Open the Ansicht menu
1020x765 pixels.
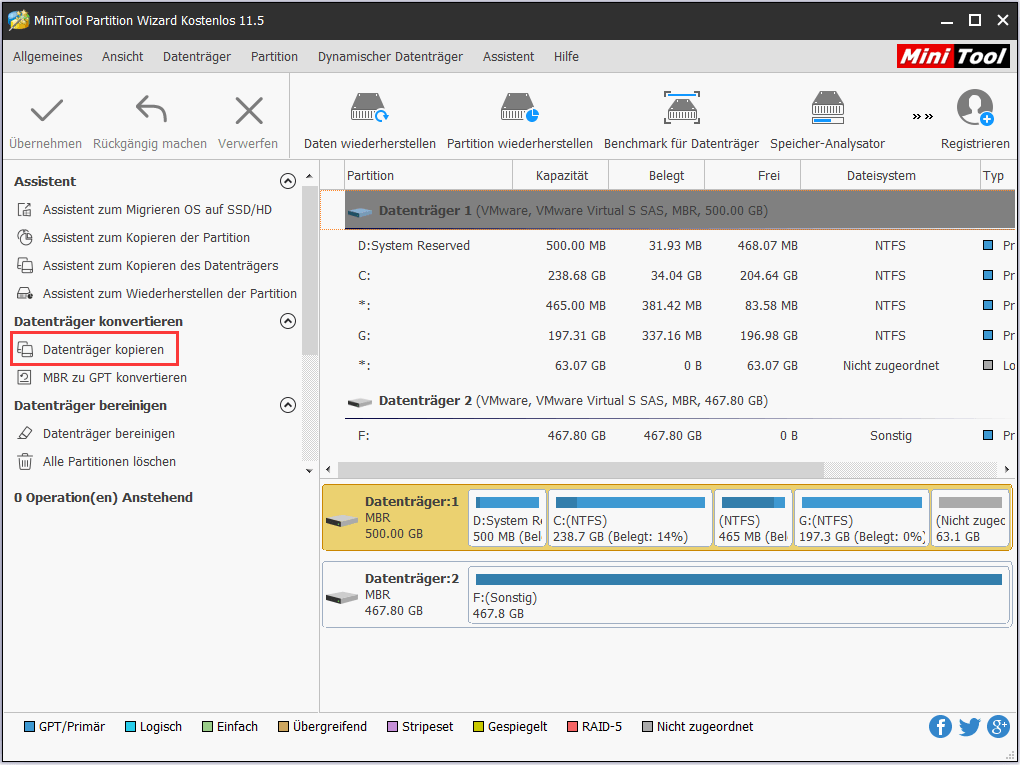pyautogui.click(x=122, y=57)
